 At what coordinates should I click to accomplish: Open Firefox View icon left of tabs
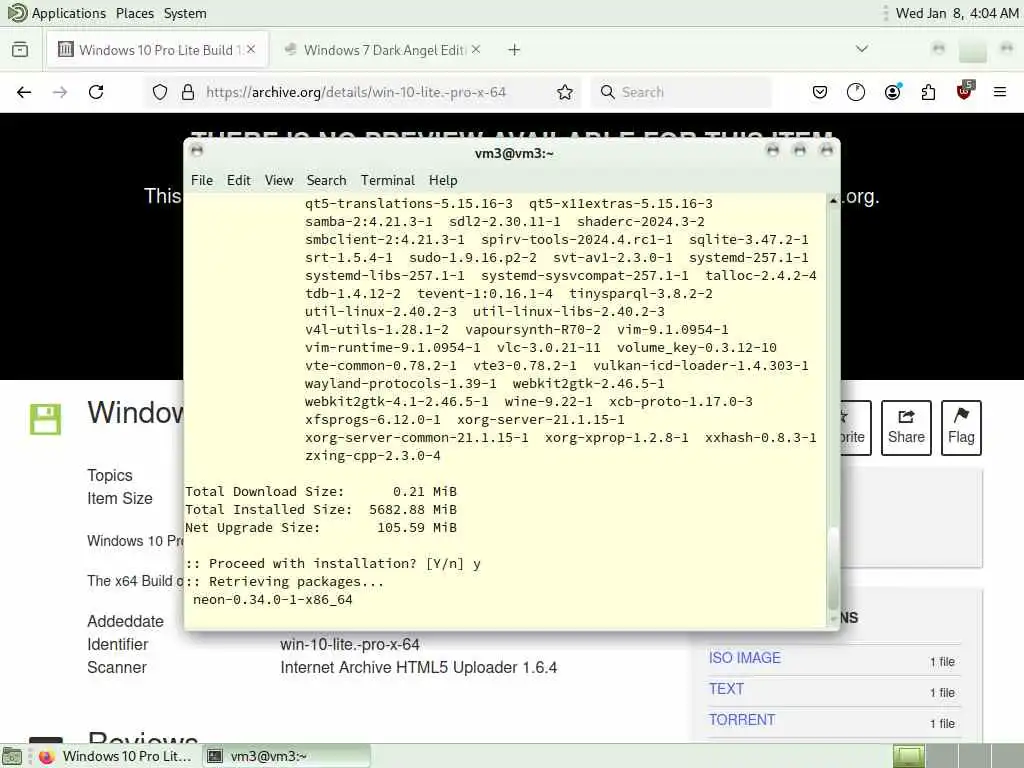(x=20, y=50)
